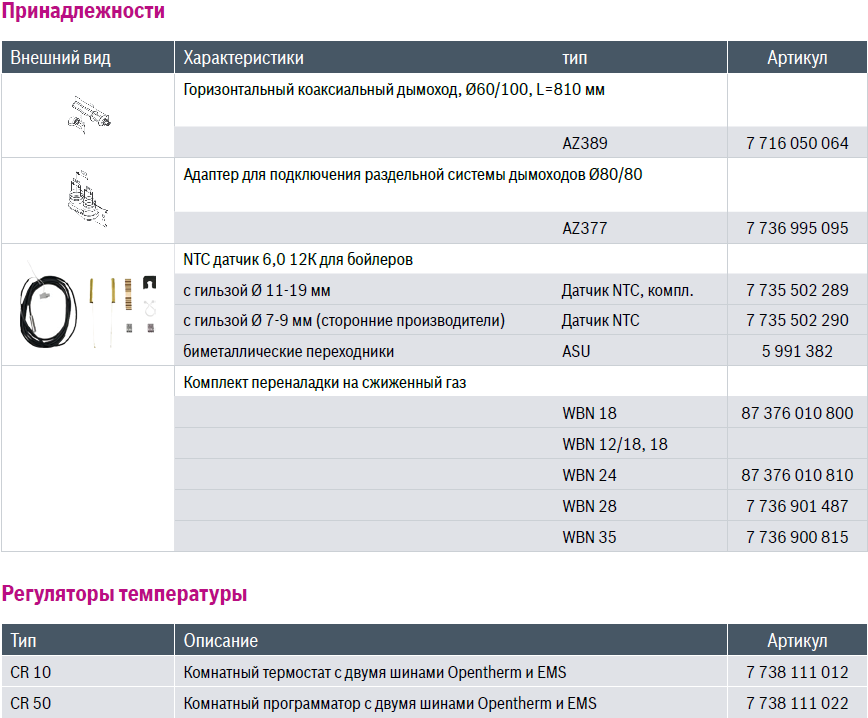Click 'Датчик NTC, компл.' type cell
Image resolution: width=868 pixels, height=718 pixels.
627,290
